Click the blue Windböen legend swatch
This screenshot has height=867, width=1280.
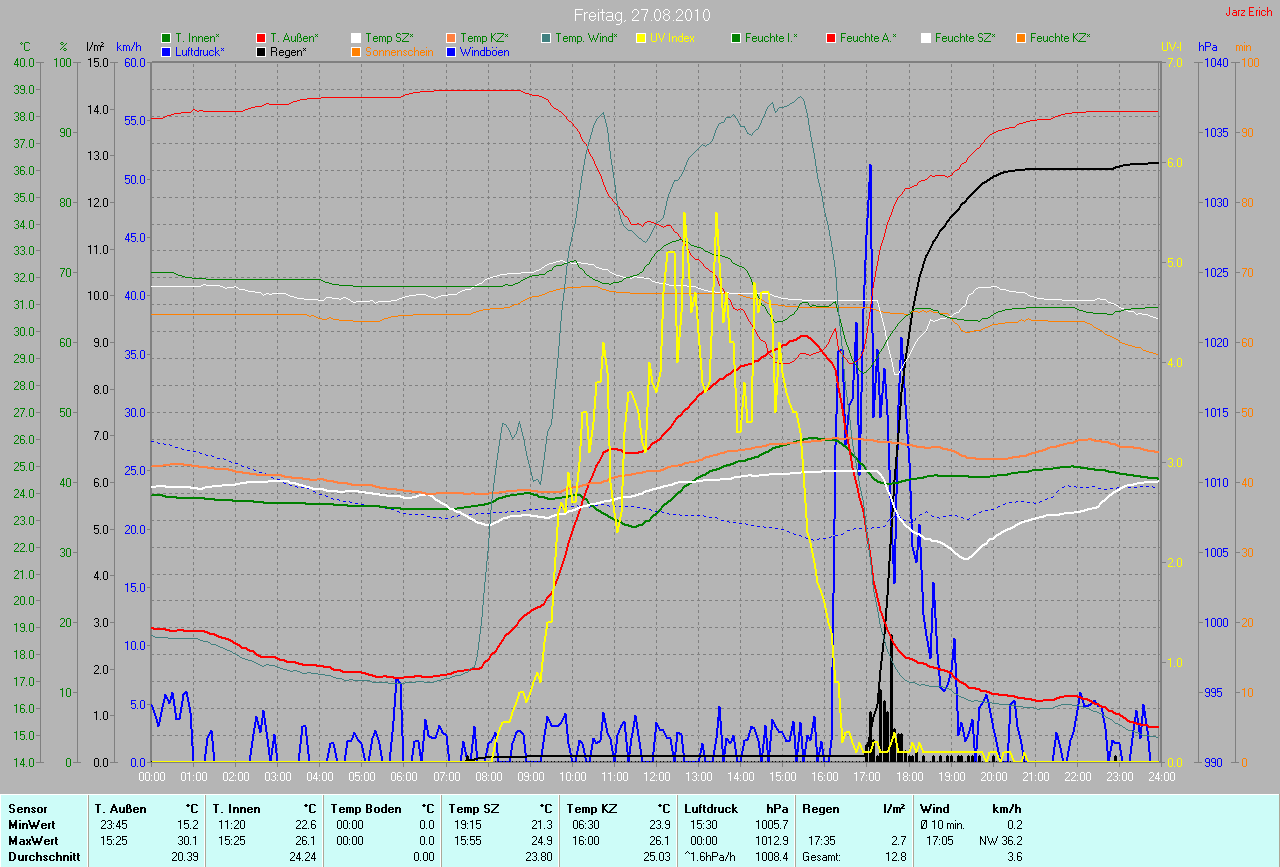tap(452, 51)
